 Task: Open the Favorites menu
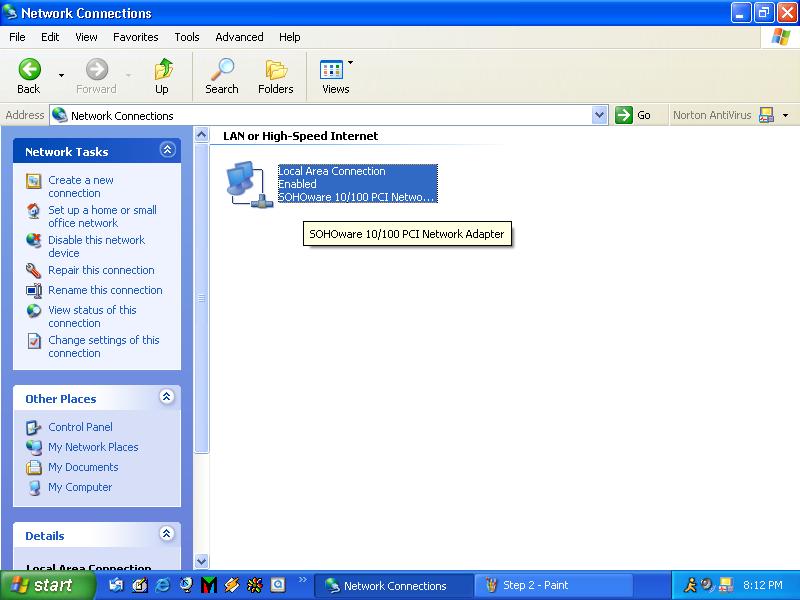(x=136, y=37)
